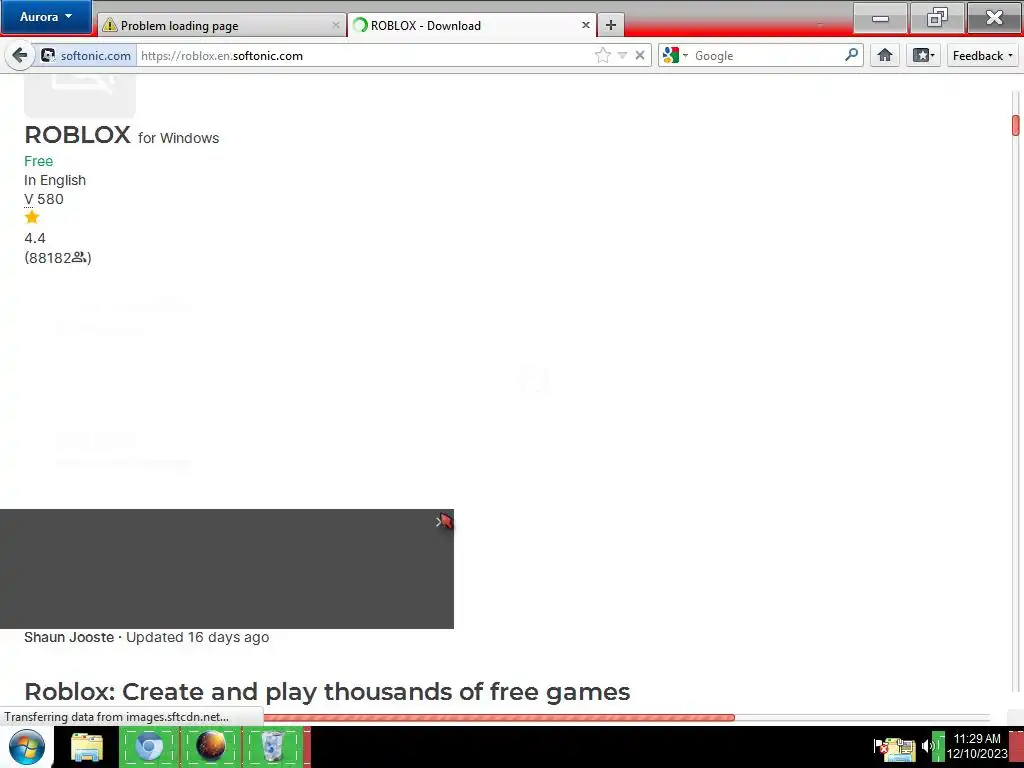Viewport: 1024px width, 768px height.
Task: Restore down the browser window
Action: click(x=936, y=18)
